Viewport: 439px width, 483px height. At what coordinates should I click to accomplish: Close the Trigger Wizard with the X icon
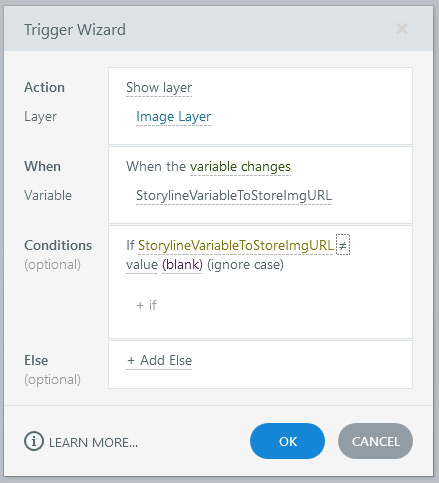(x=402, y=29)
